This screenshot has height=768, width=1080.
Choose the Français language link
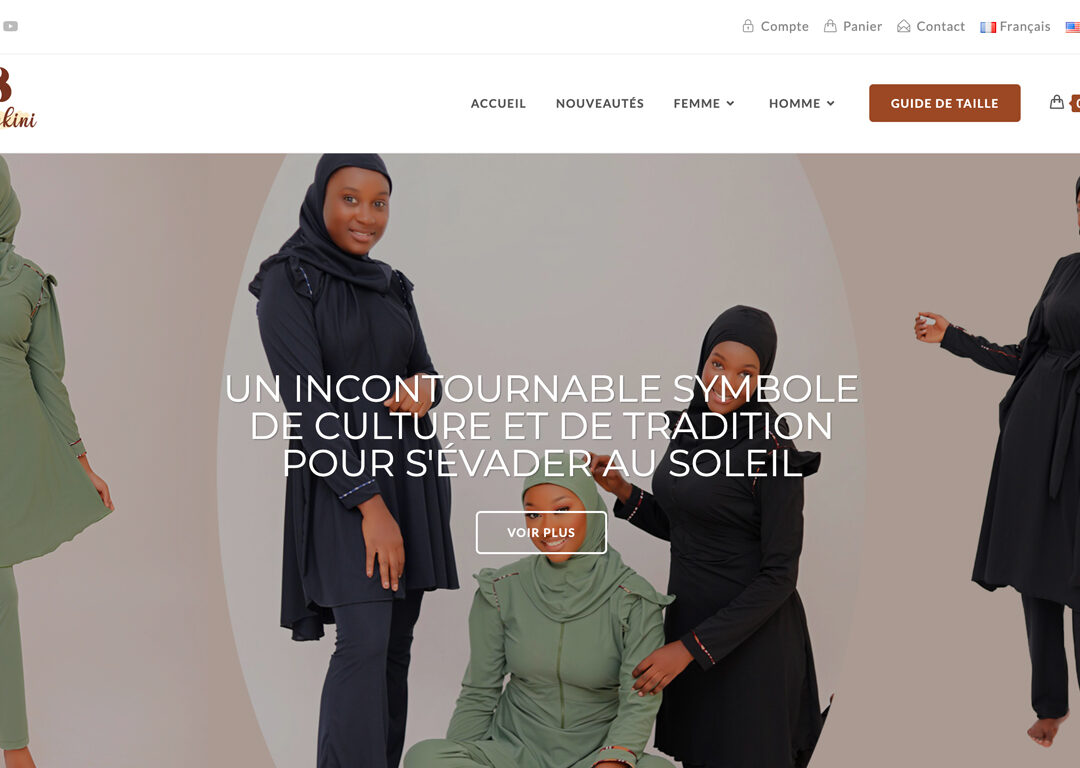1025,26
